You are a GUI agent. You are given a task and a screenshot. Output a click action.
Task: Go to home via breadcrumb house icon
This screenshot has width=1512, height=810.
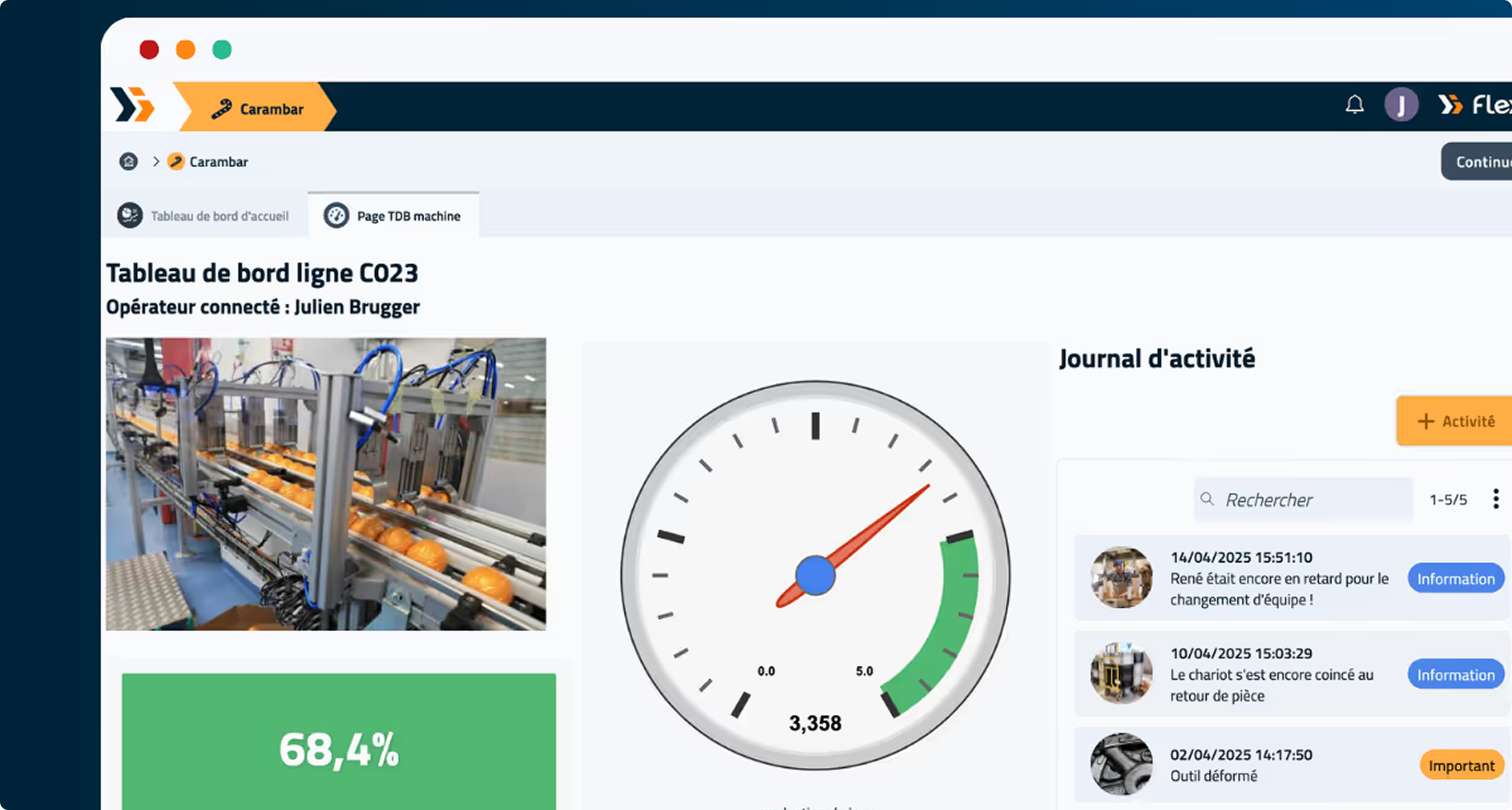(x=129, y=161)
